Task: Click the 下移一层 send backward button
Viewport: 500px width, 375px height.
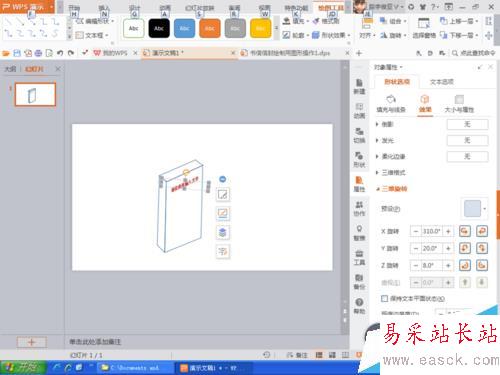Action: click(459, 35)
